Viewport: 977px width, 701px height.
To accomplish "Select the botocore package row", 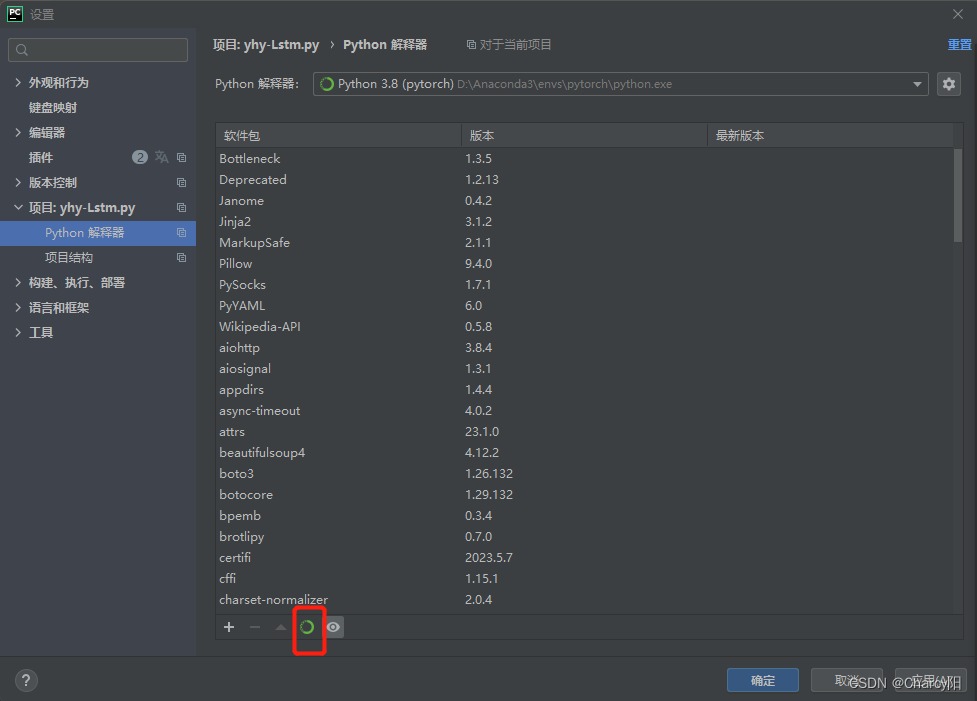I will click(584, 495).
